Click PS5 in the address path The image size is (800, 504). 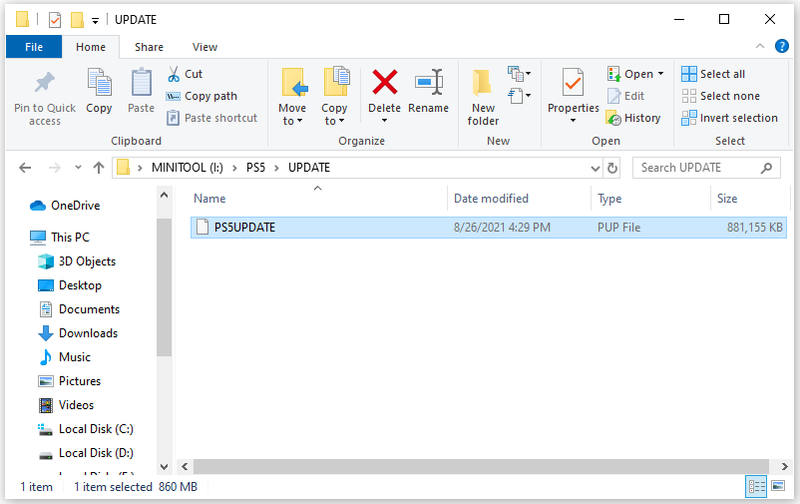pyautogui.click(x=256, y=168)
